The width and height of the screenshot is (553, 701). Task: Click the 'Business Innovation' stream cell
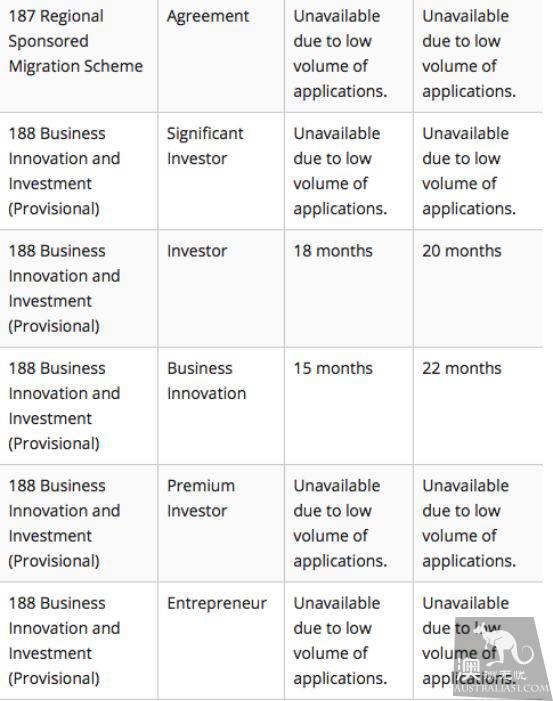221,406
